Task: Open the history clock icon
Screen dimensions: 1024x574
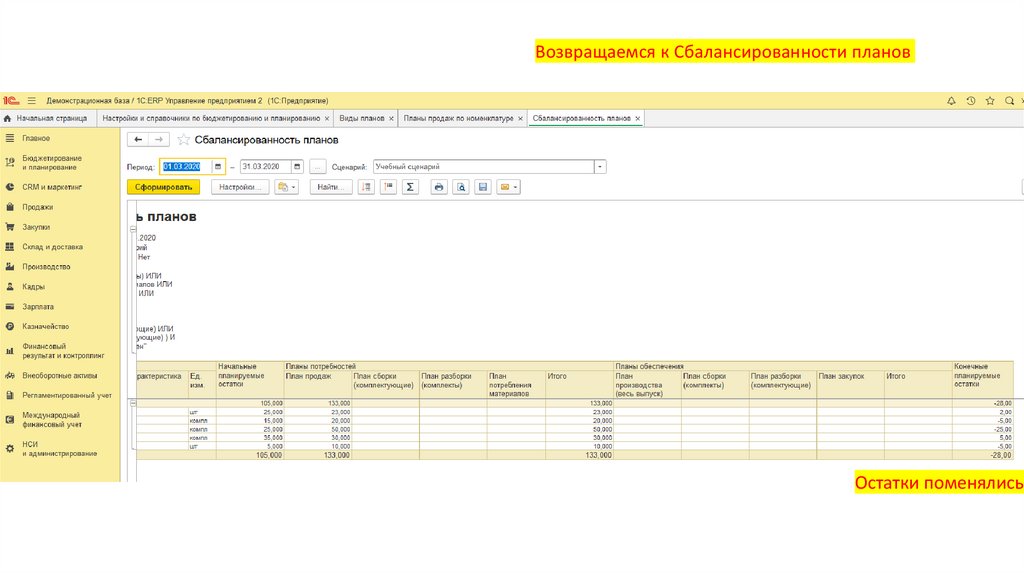Action: coord(970,101)
